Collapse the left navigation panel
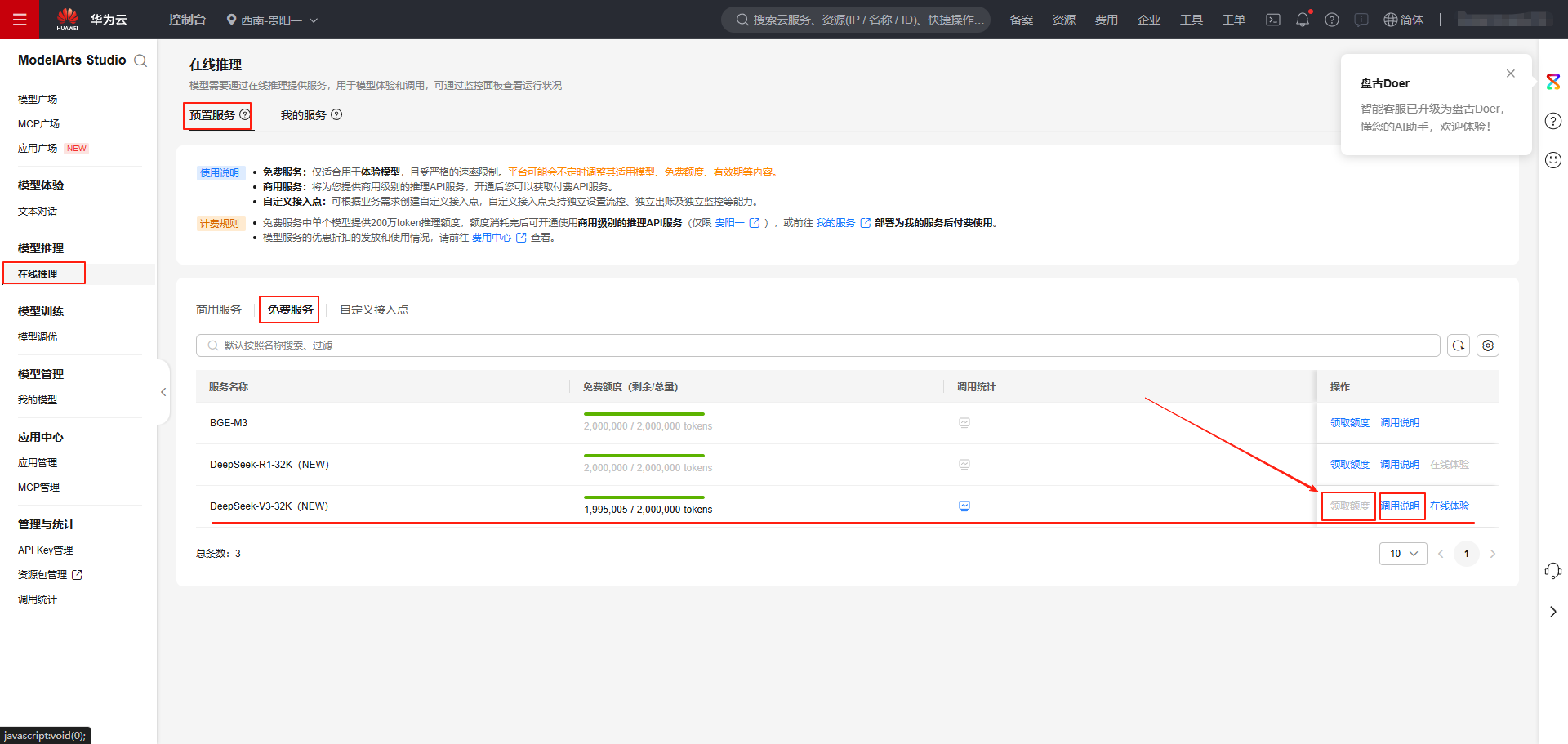1568x744 pixels. point(163,392)
